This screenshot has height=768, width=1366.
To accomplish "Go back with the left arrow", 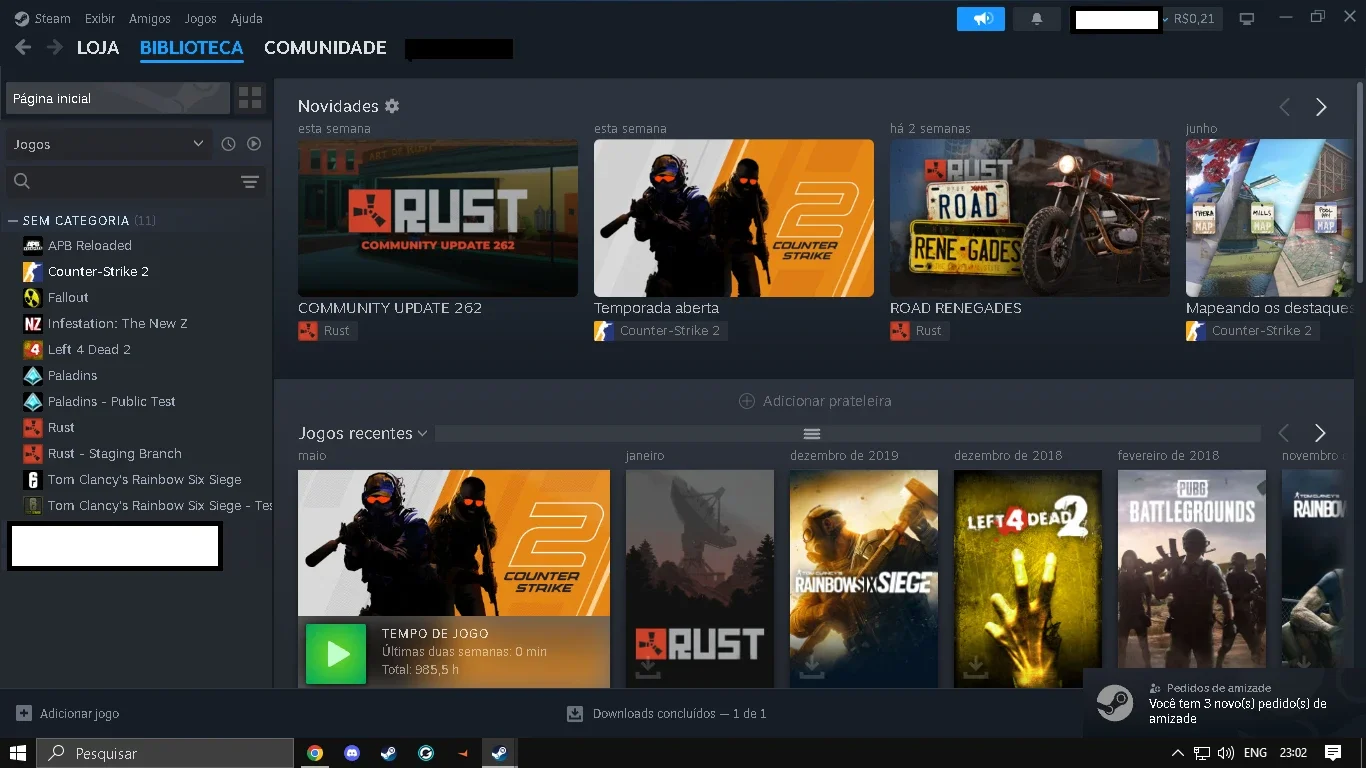I will (23, 47).
